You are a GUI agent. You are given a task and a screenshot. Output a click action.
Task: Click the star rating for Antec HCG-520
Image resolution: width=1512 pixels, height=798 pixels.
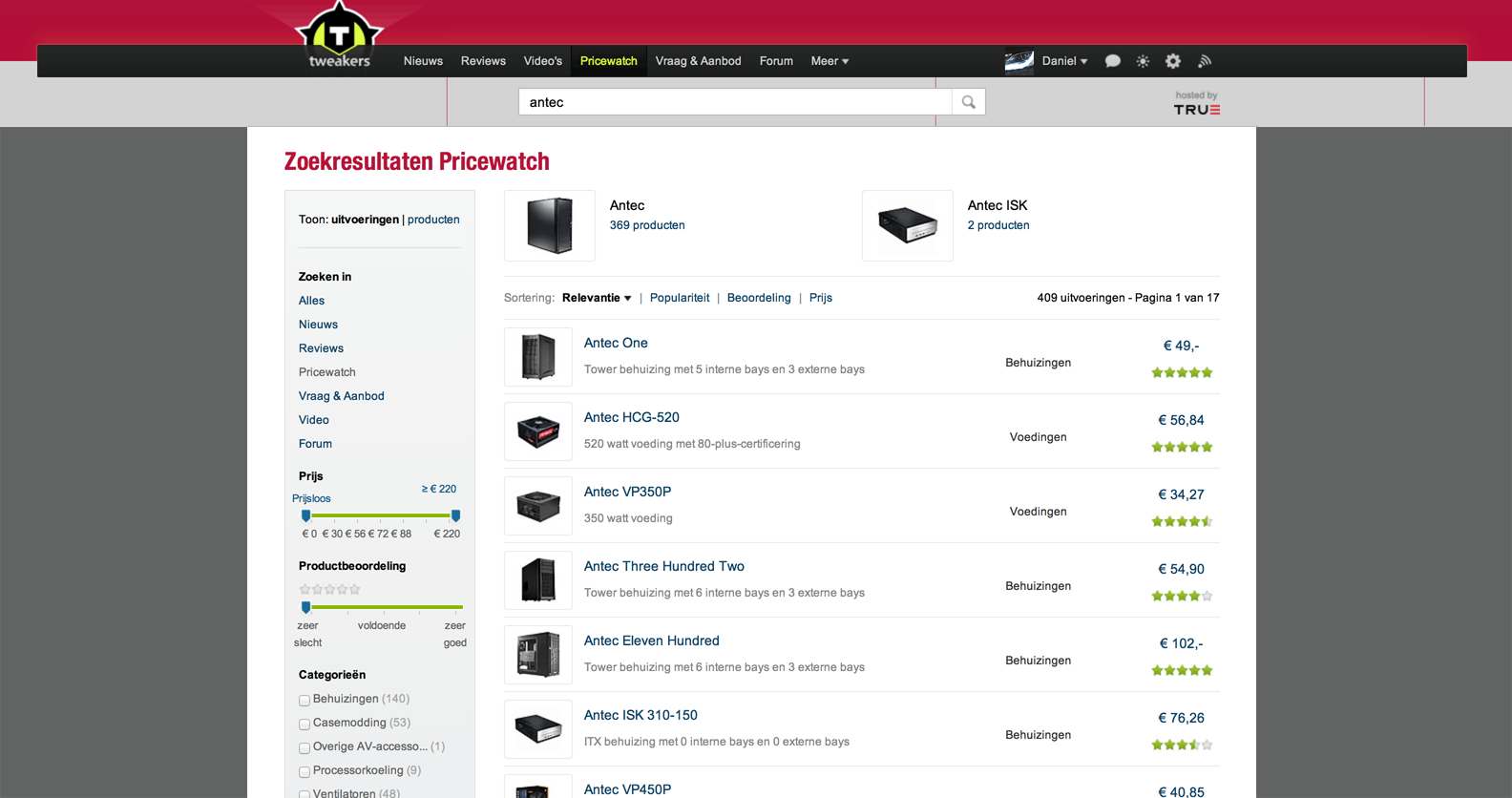[x=1182, y=447]
